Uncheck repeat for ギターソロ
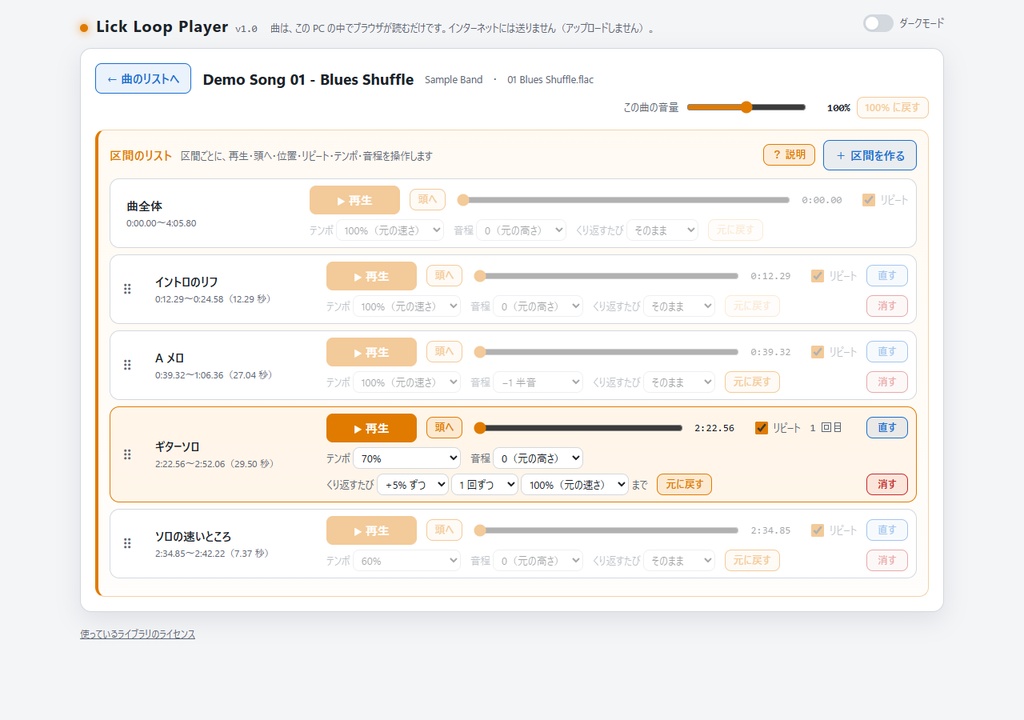The image size is (1024, 720). (761, 428)
